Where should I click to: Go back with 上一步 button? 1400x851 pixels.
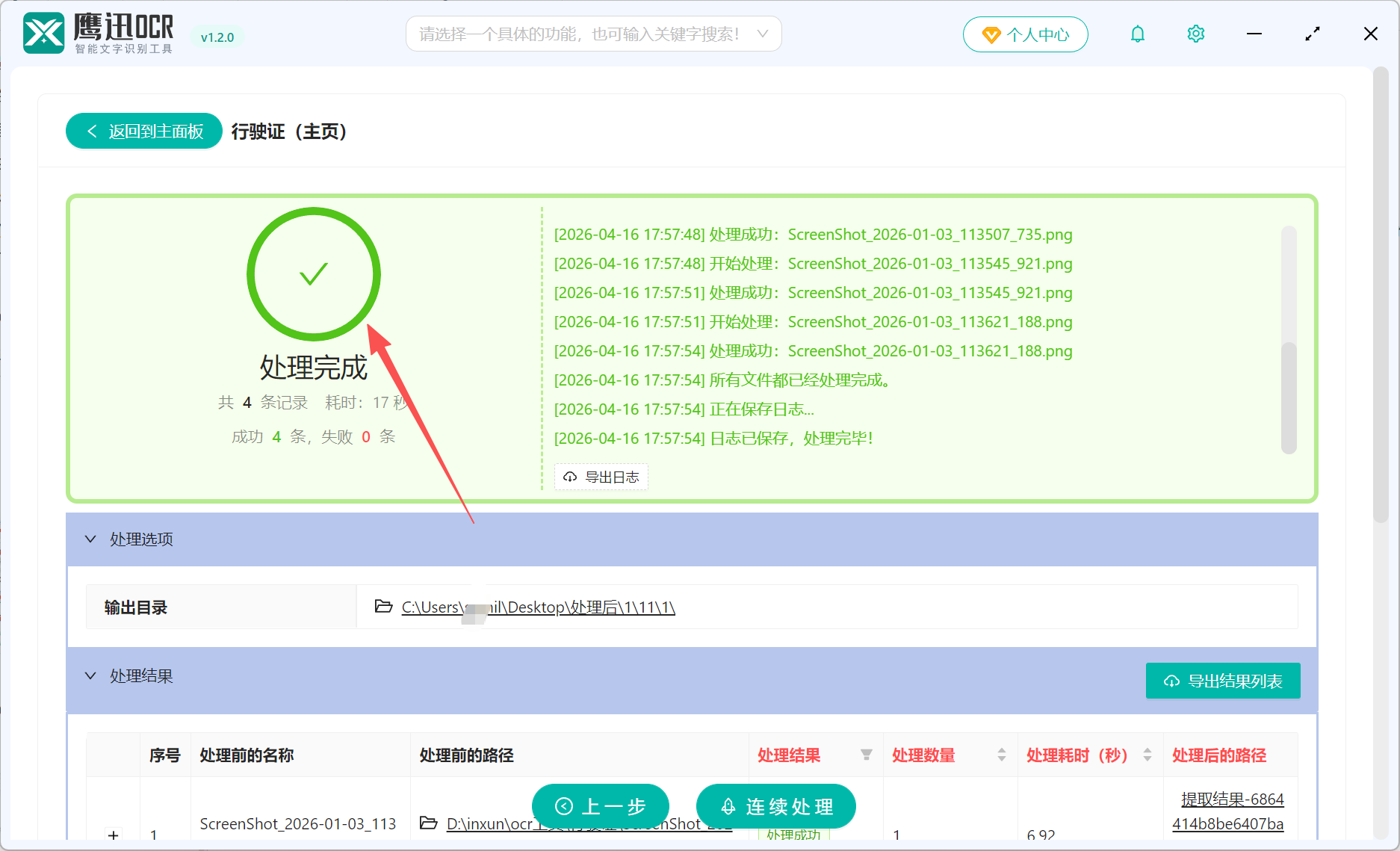pyautogui.click(x=601, y=806)
